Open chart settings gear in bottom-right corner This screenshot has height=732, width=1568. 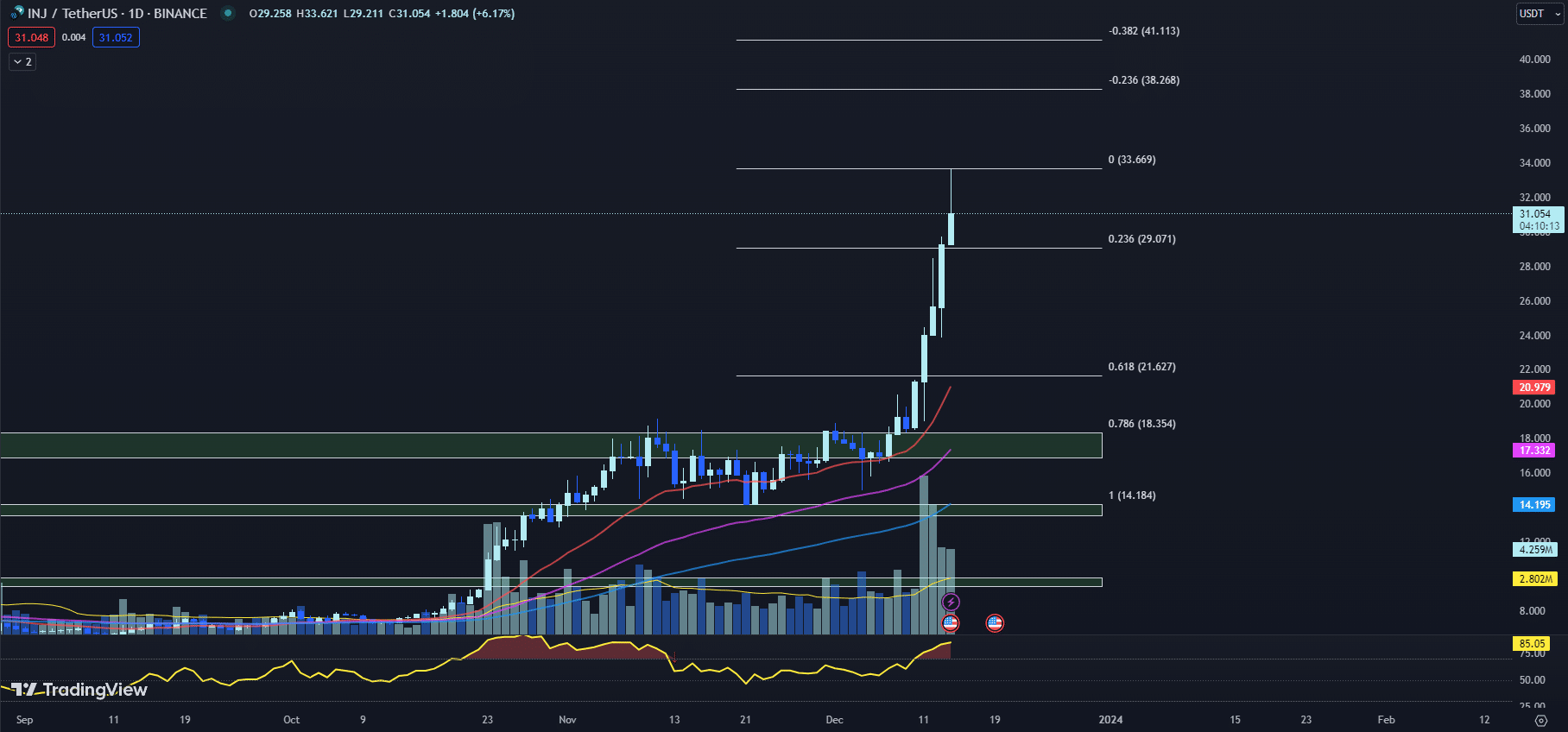click(x=1540, y=720)
